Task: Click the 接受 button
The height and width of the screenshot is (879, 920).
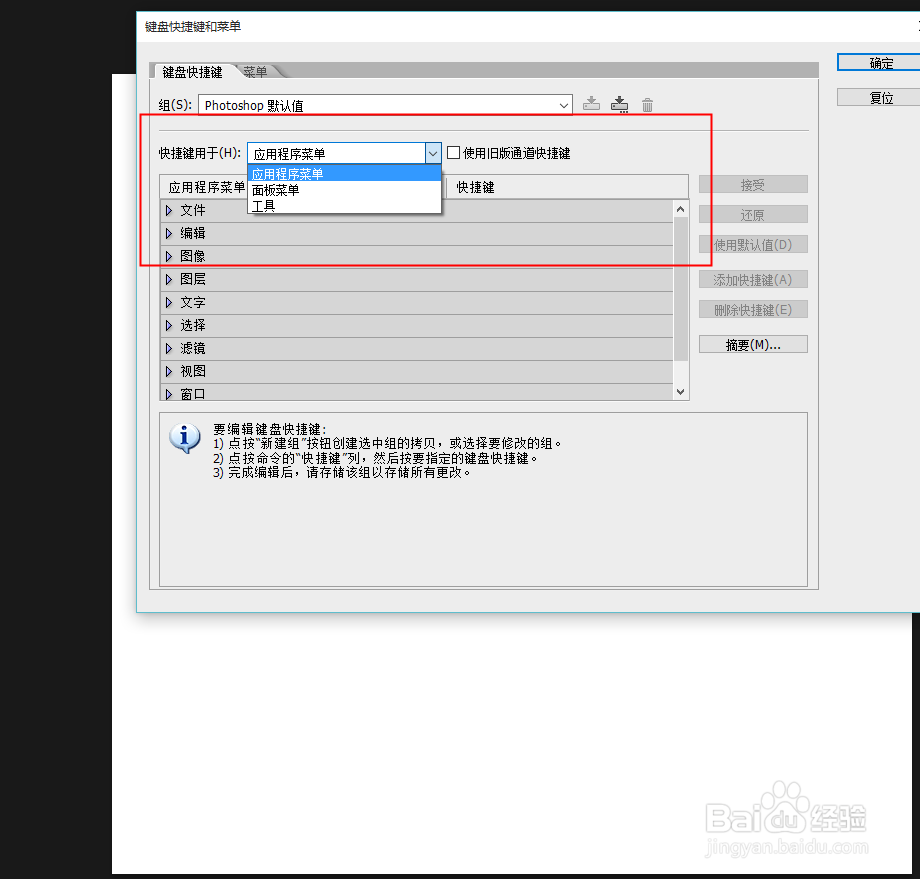Action: 753,185
